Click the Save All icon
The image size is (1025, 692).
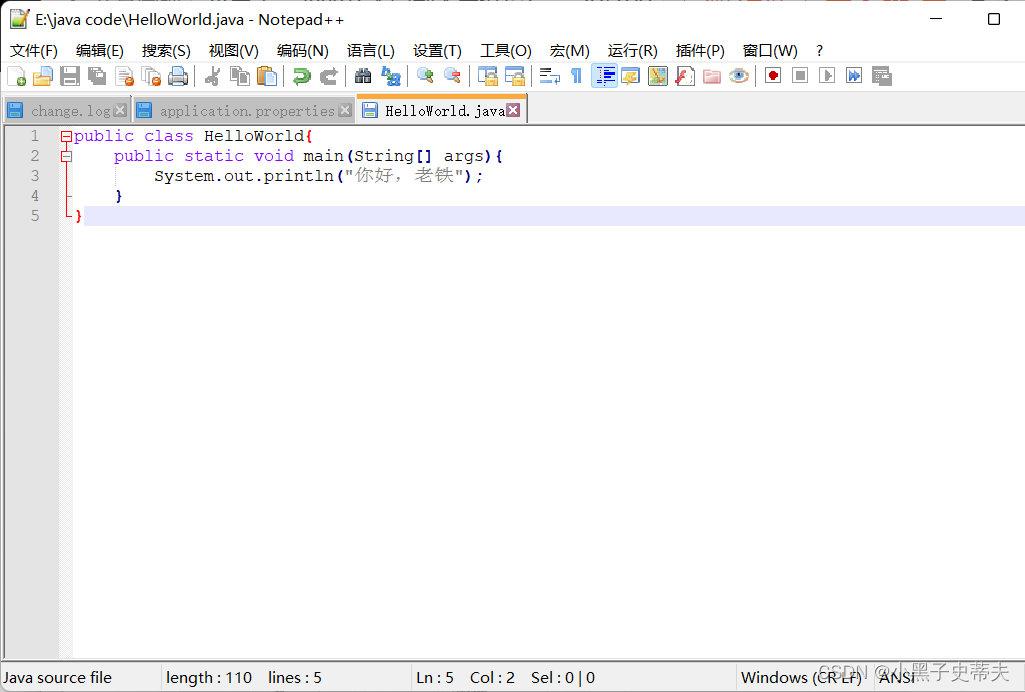pos(97,76)
